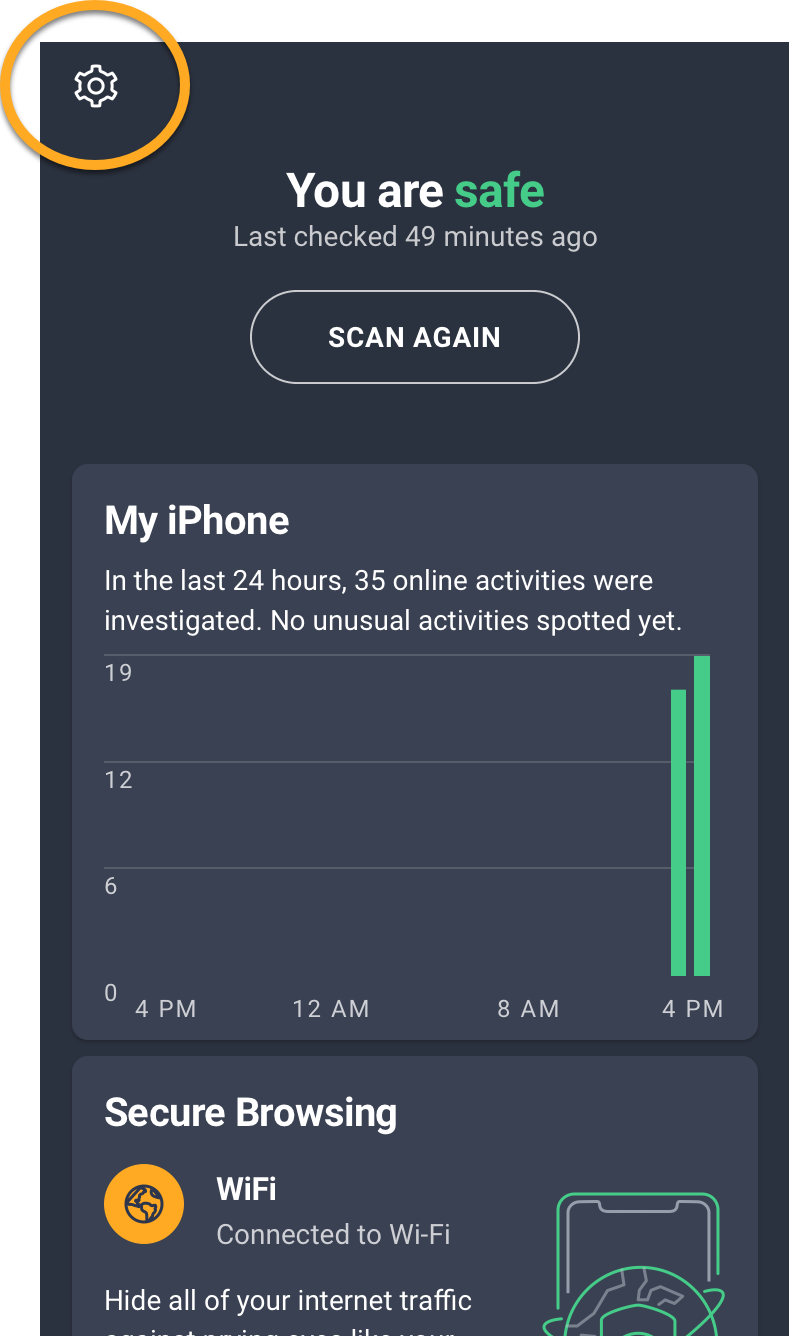Tap the 'Hide all of your internet traffic' description
The width and height of the screenshot is (789, 1336).
(x=288, y=1300)
